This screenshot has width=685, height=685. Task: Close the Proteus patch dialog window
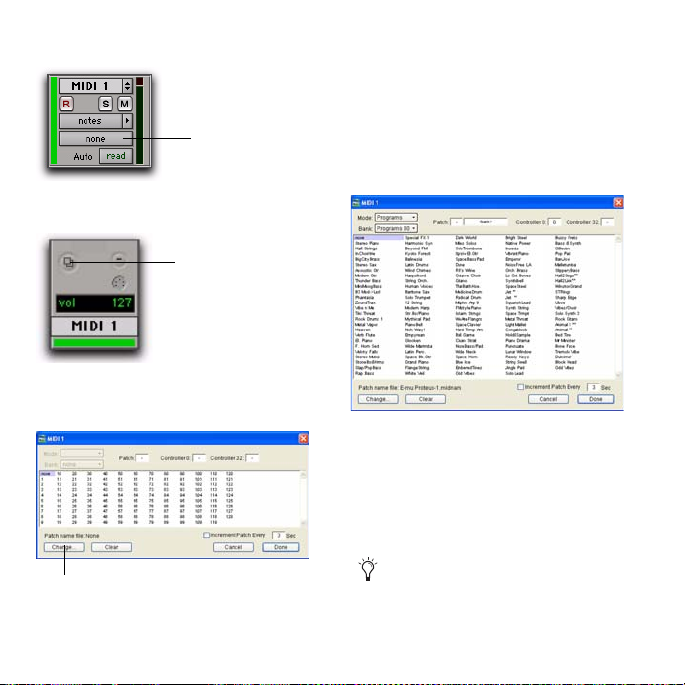(x=618, y=202)
